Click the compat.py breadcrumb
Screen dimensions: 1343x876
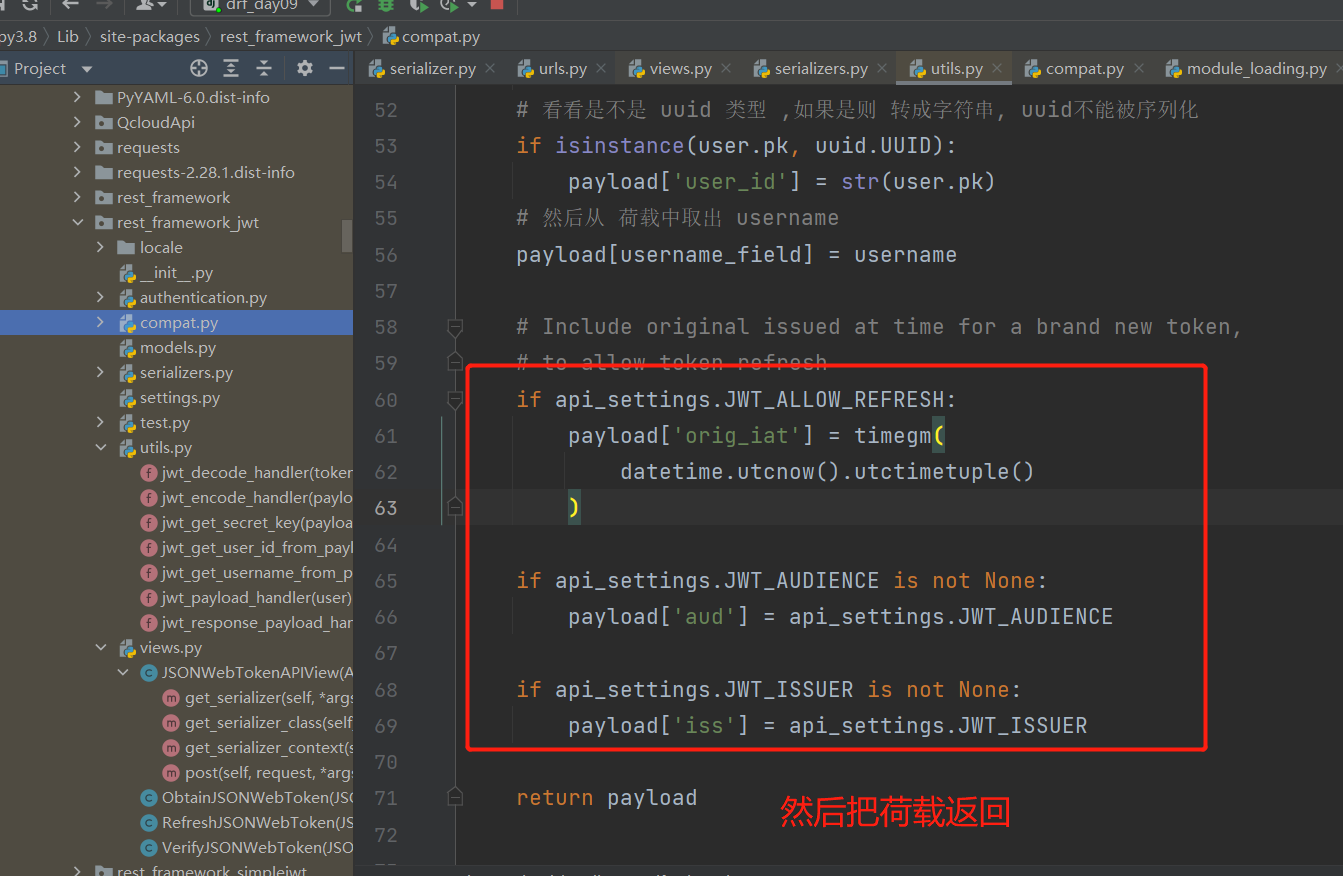click(431, 37)
